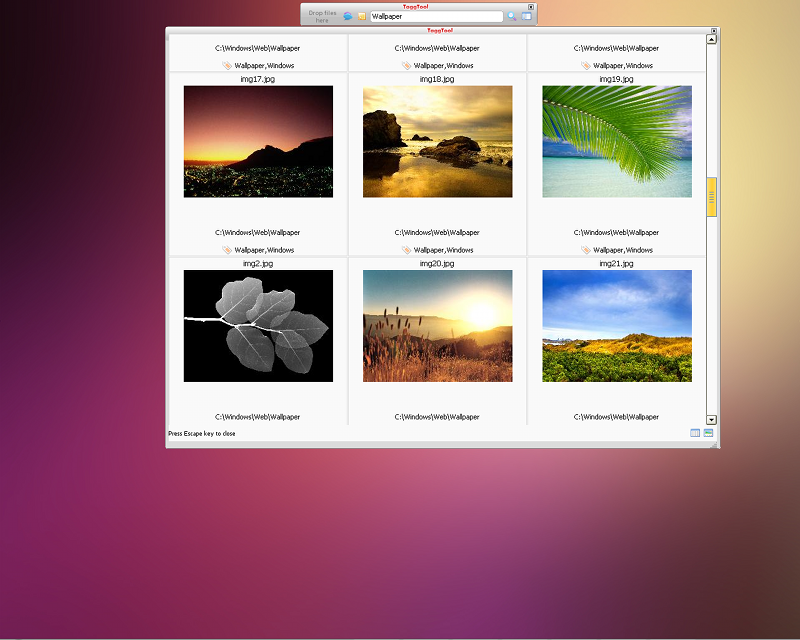Switch to column list view in status bar
This screenshot has height=640, width=800.
[695, 433]
